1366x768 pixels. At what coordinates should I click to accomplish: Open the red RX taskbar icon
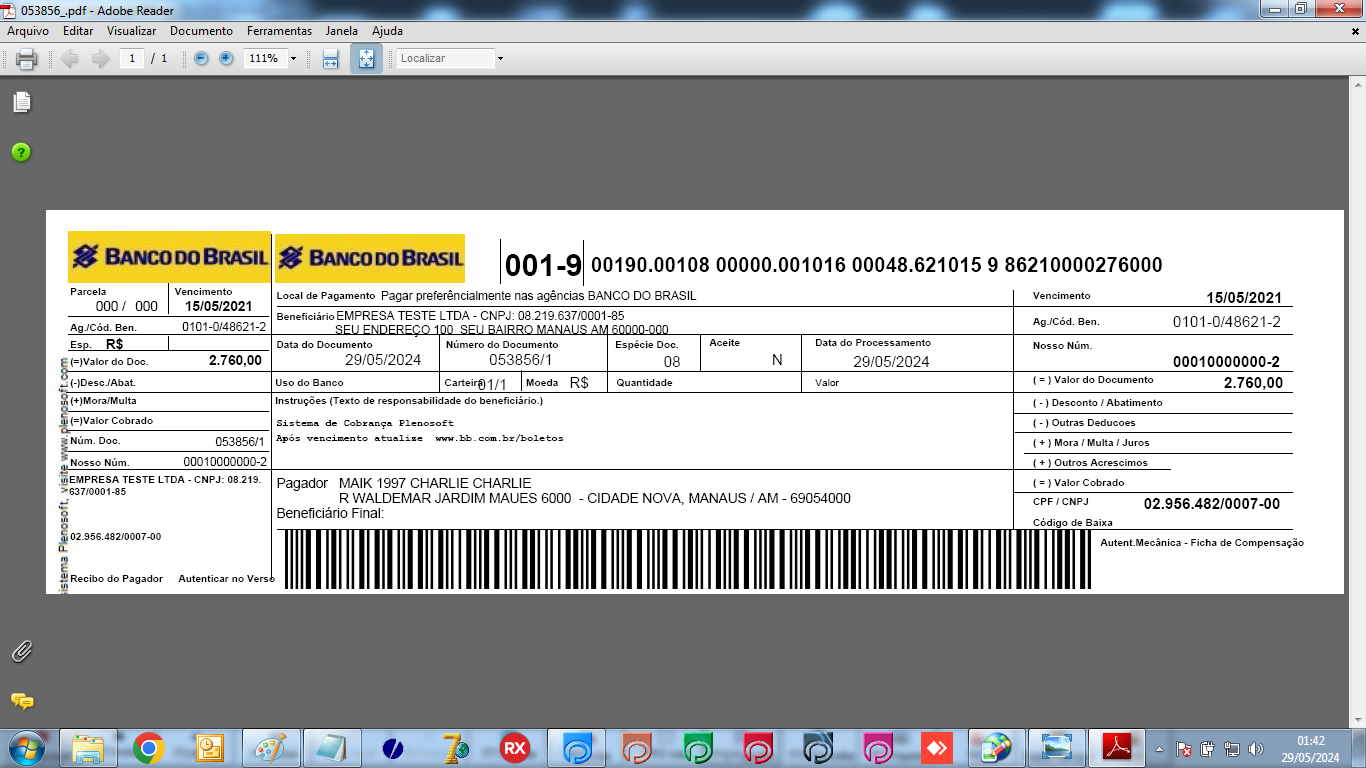pos(514,747)
